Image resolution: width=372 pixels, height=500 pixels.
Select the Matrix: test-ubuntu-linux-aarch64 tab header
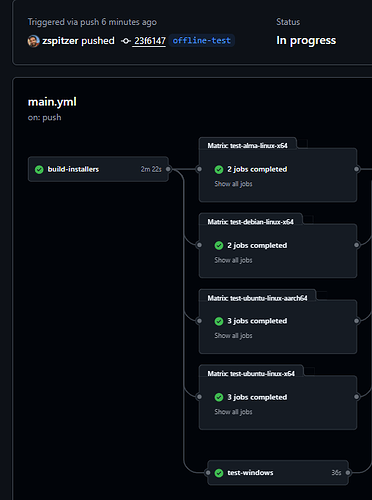257,298
